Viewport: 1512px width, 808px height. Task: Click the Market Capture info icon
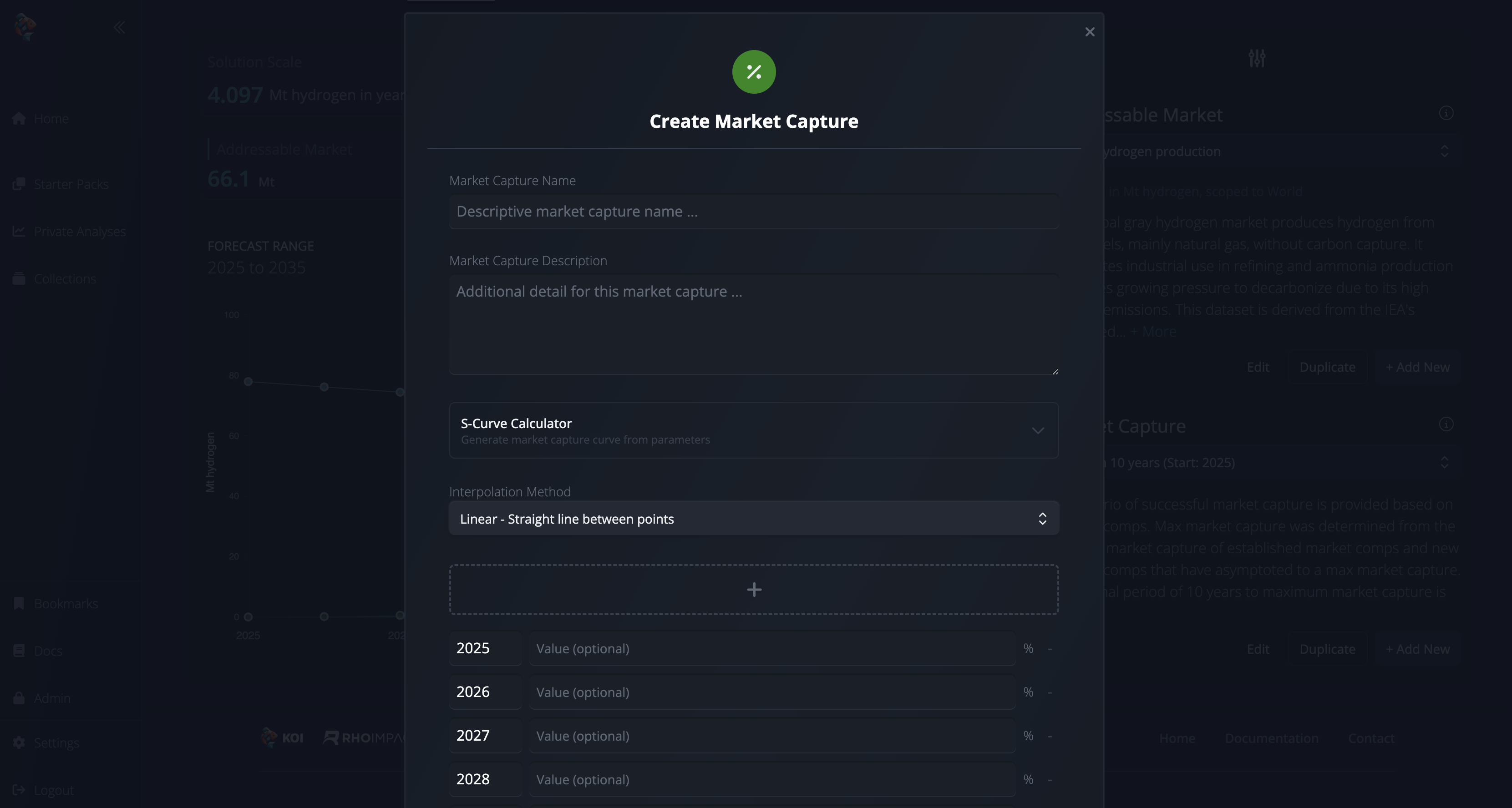1446,424
